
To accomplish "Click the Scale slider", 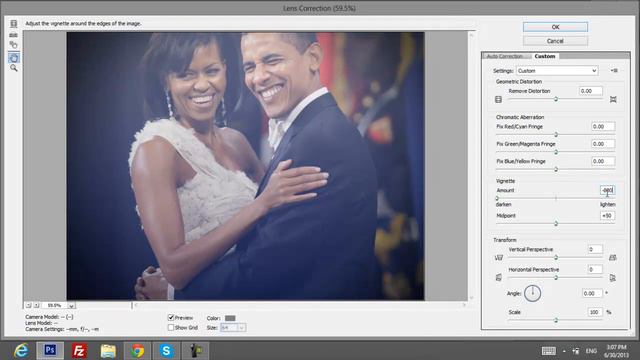I will pyautogui.click(x=556, y=320).
